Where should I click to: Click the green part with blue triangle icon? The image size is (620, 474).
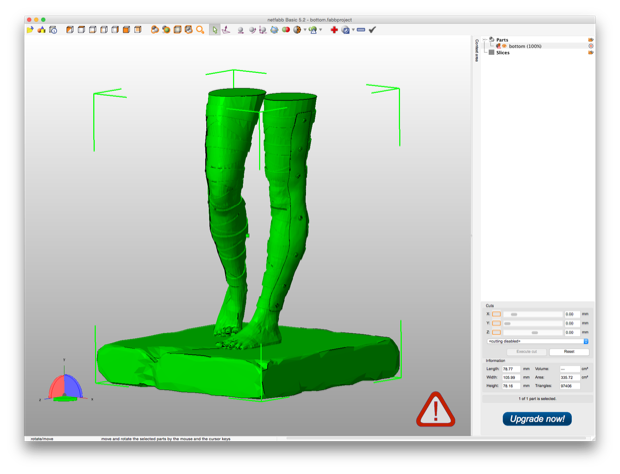(x=313, y=30)
